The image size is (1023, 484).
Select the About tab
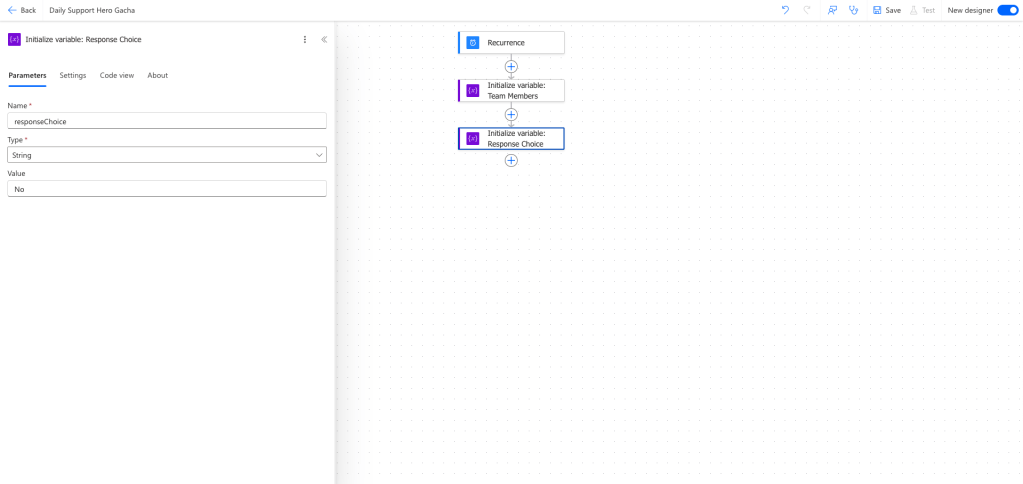pyautogui.click(x=158, y=75)
